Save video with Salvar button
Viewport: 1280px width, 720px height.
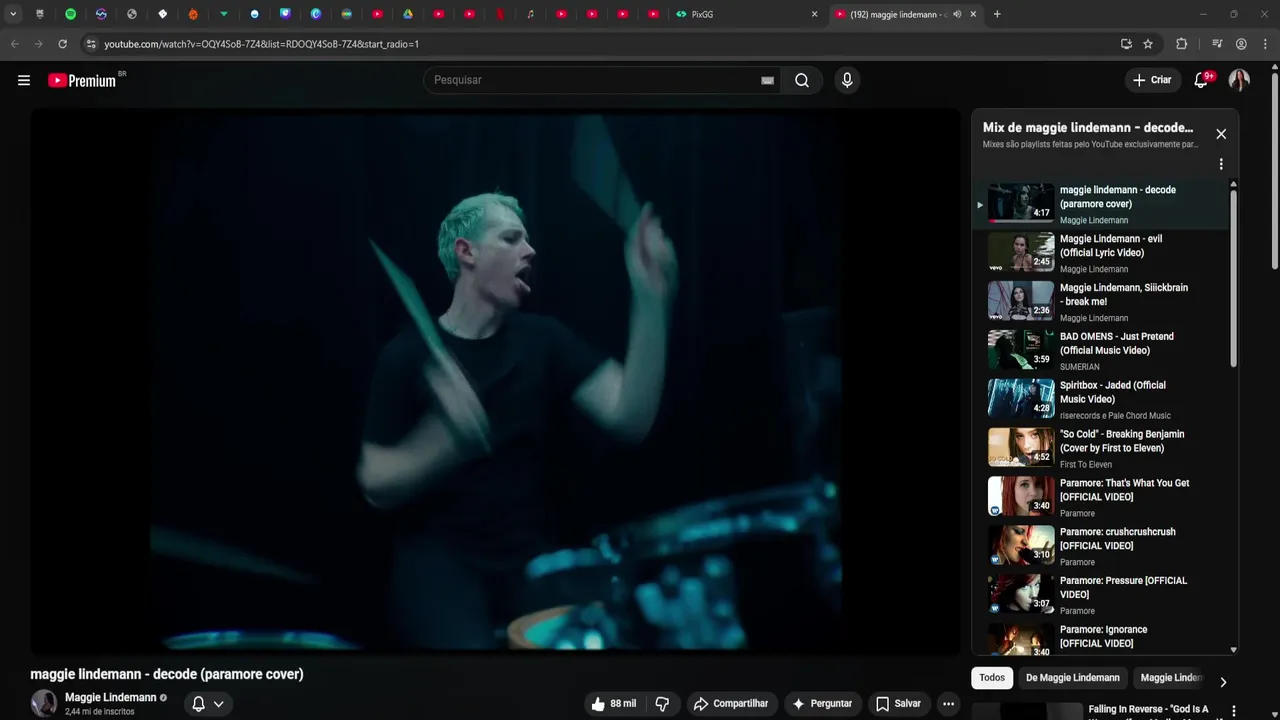pyautogui.click(x=898, y=704)
